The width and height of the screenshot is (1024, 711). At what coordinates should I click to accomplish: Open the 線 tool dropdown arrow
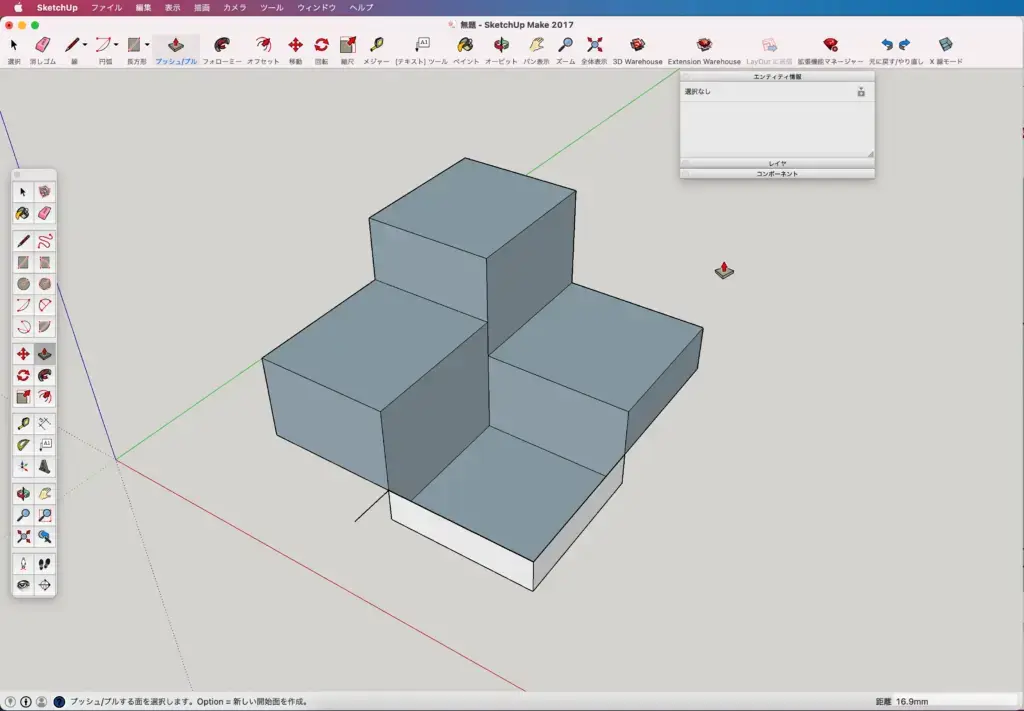point(85,44)
